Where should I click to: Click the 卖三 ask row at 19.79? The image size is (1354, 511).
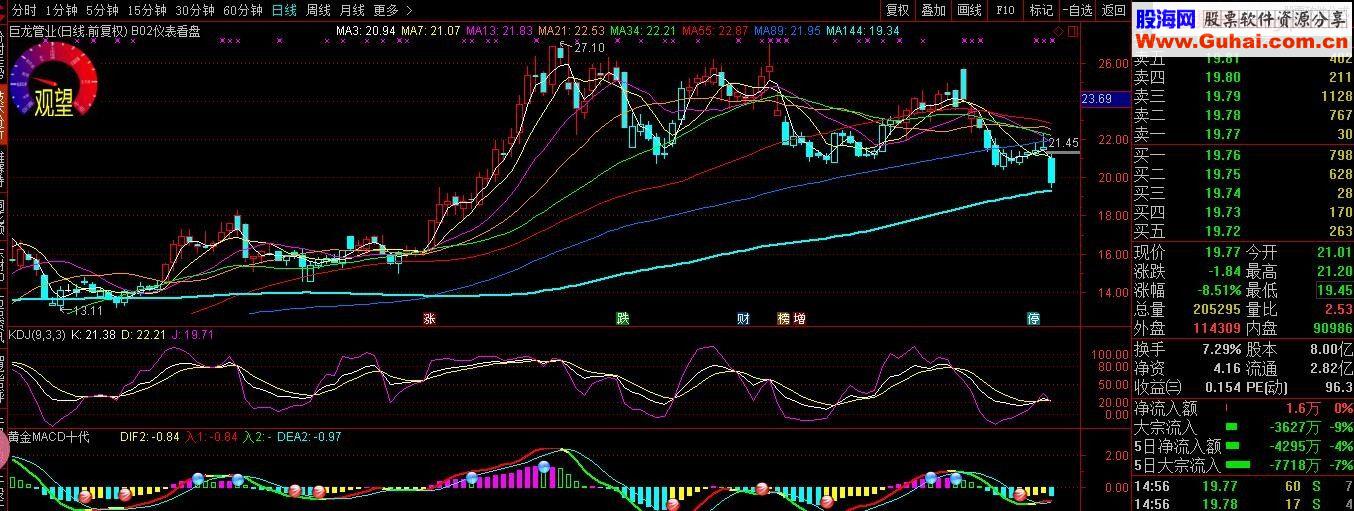pos(1243,96)
